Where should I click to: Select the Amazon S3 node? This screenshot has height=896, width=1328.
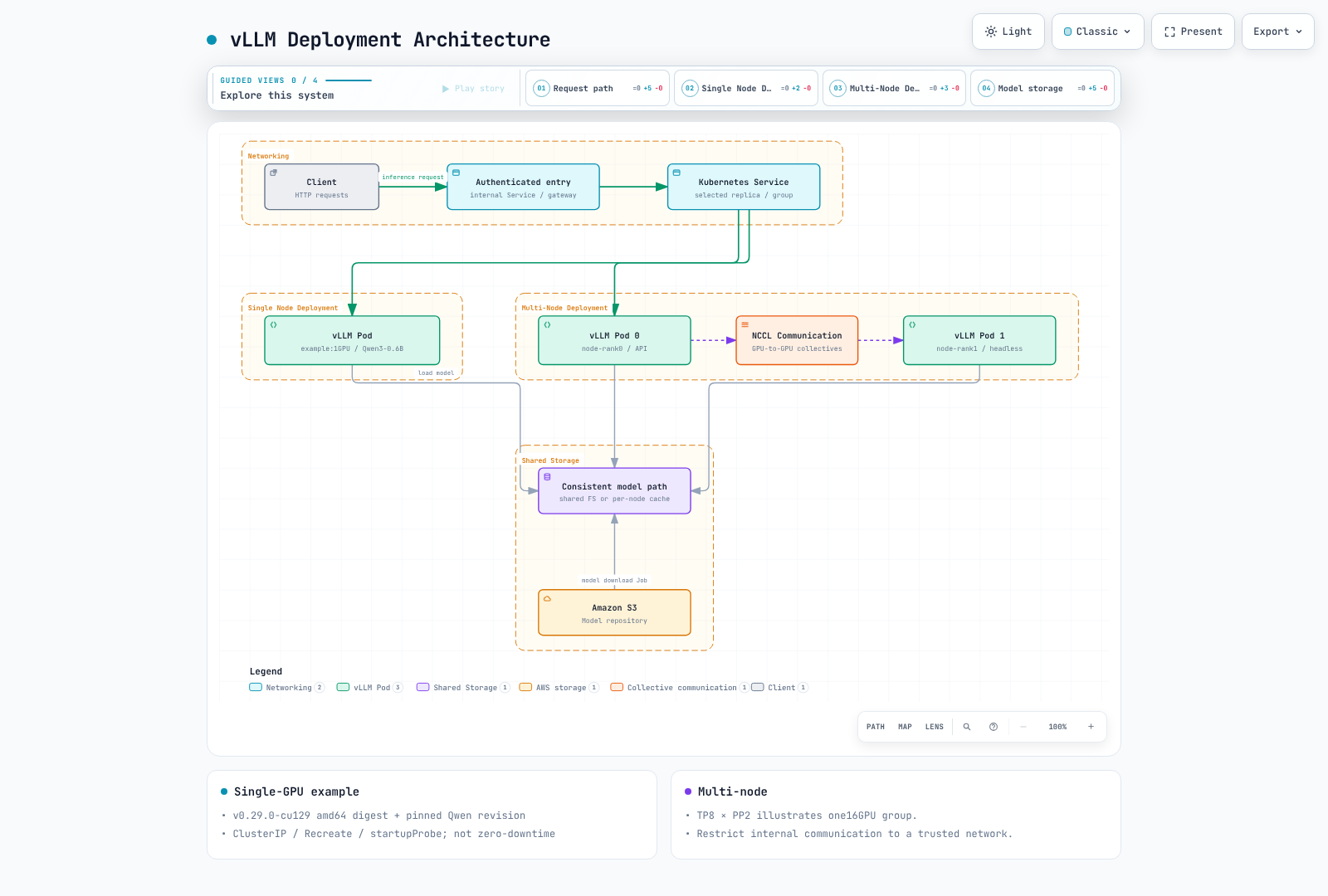click(x=614, y=613)
